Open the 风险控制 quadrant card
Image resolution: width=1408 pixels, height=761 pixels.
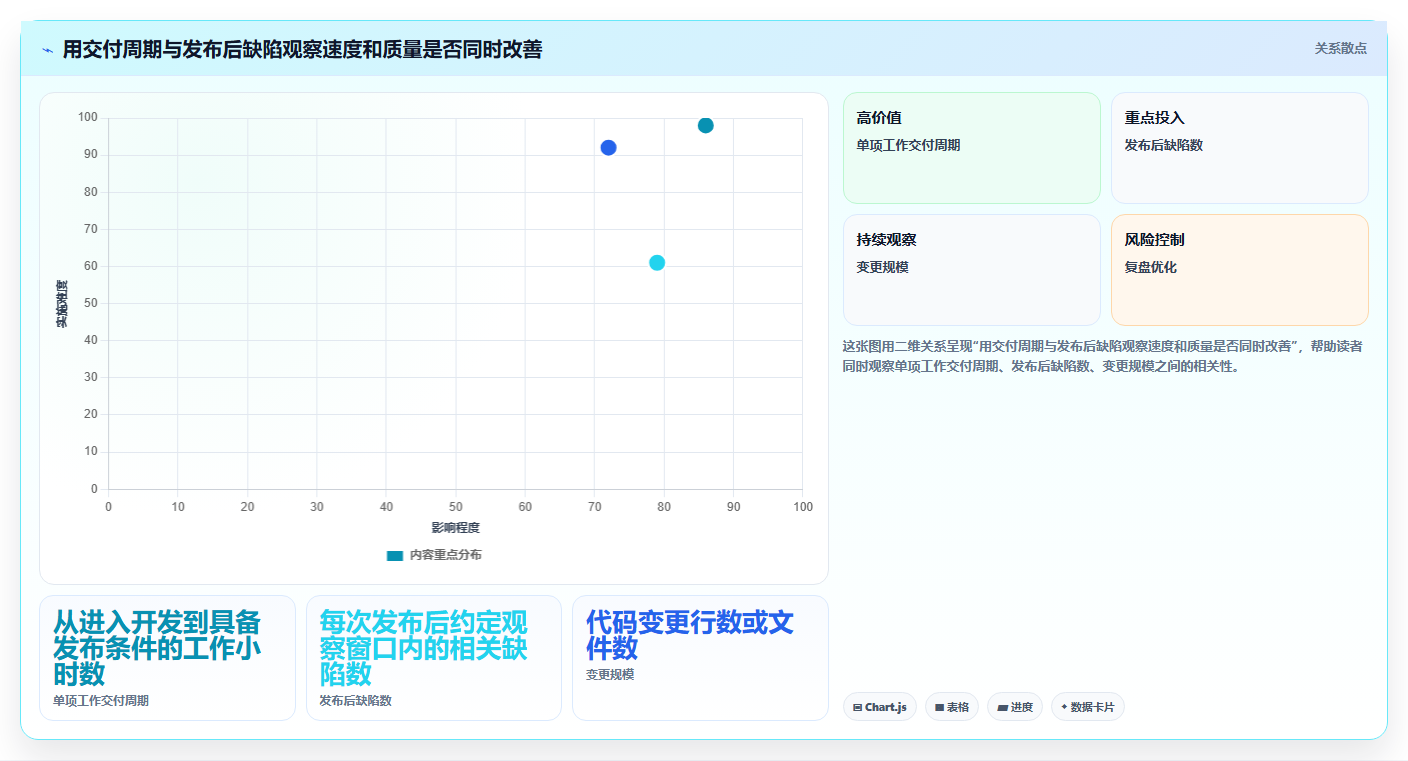[1240, 270]
